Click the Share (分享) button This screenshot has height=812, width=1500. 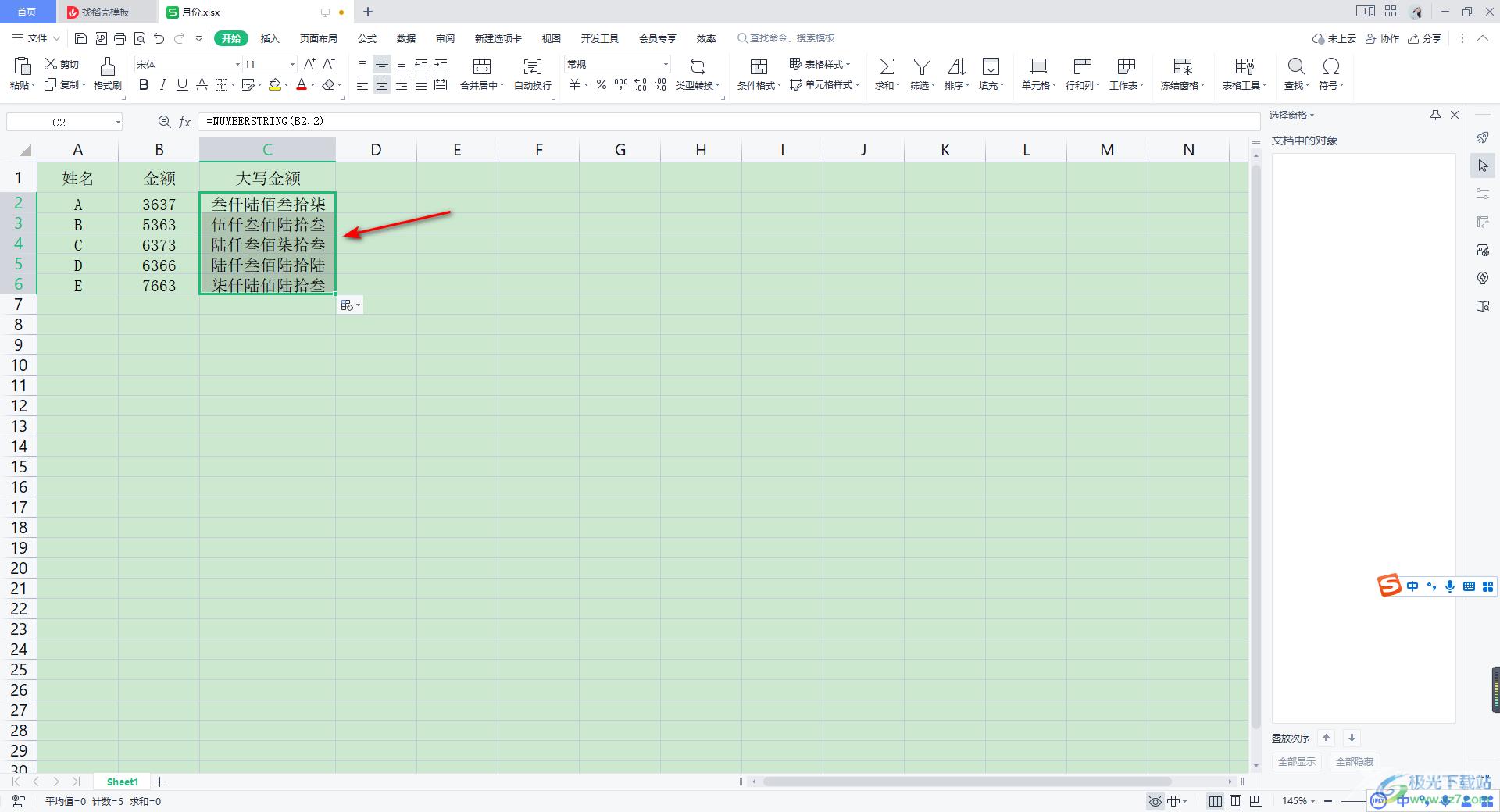(x=1424, y=38)
